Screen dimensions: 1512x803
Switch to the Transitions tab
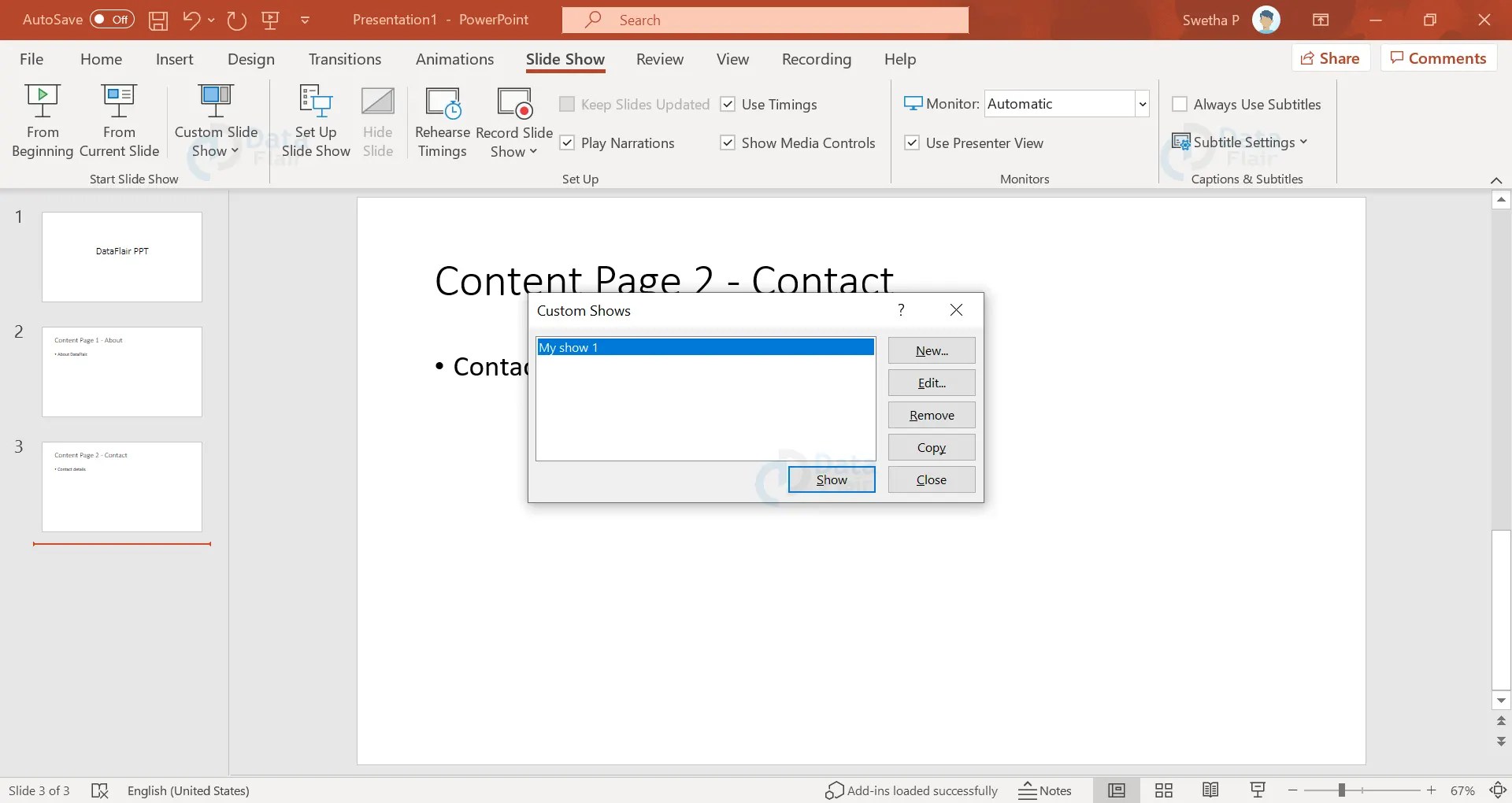point(344,58)
